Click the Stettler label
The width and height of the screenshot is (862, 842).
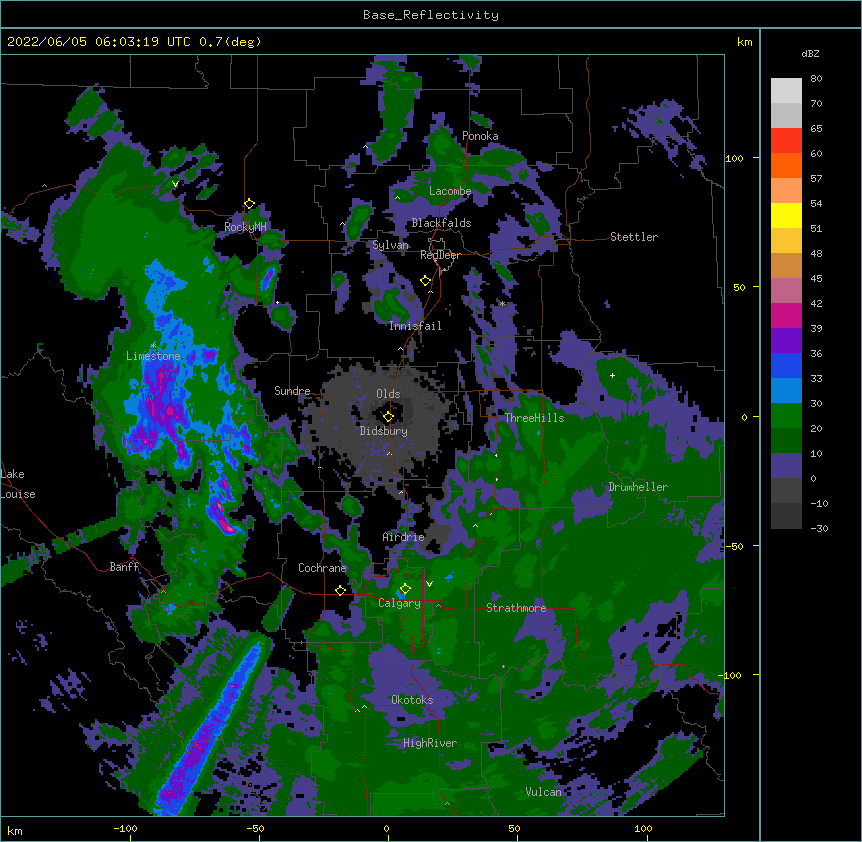coord(634,237)
